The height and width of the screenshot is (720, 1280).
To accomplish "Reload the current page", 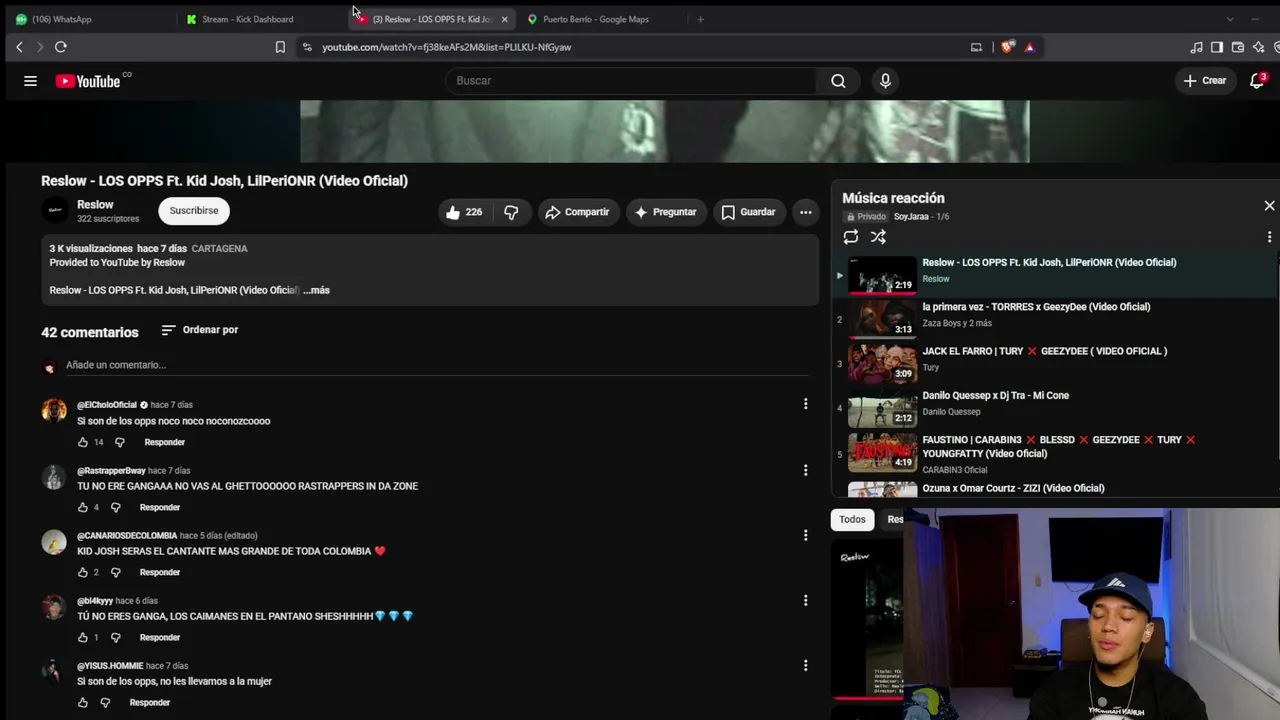I will (61, 47).
